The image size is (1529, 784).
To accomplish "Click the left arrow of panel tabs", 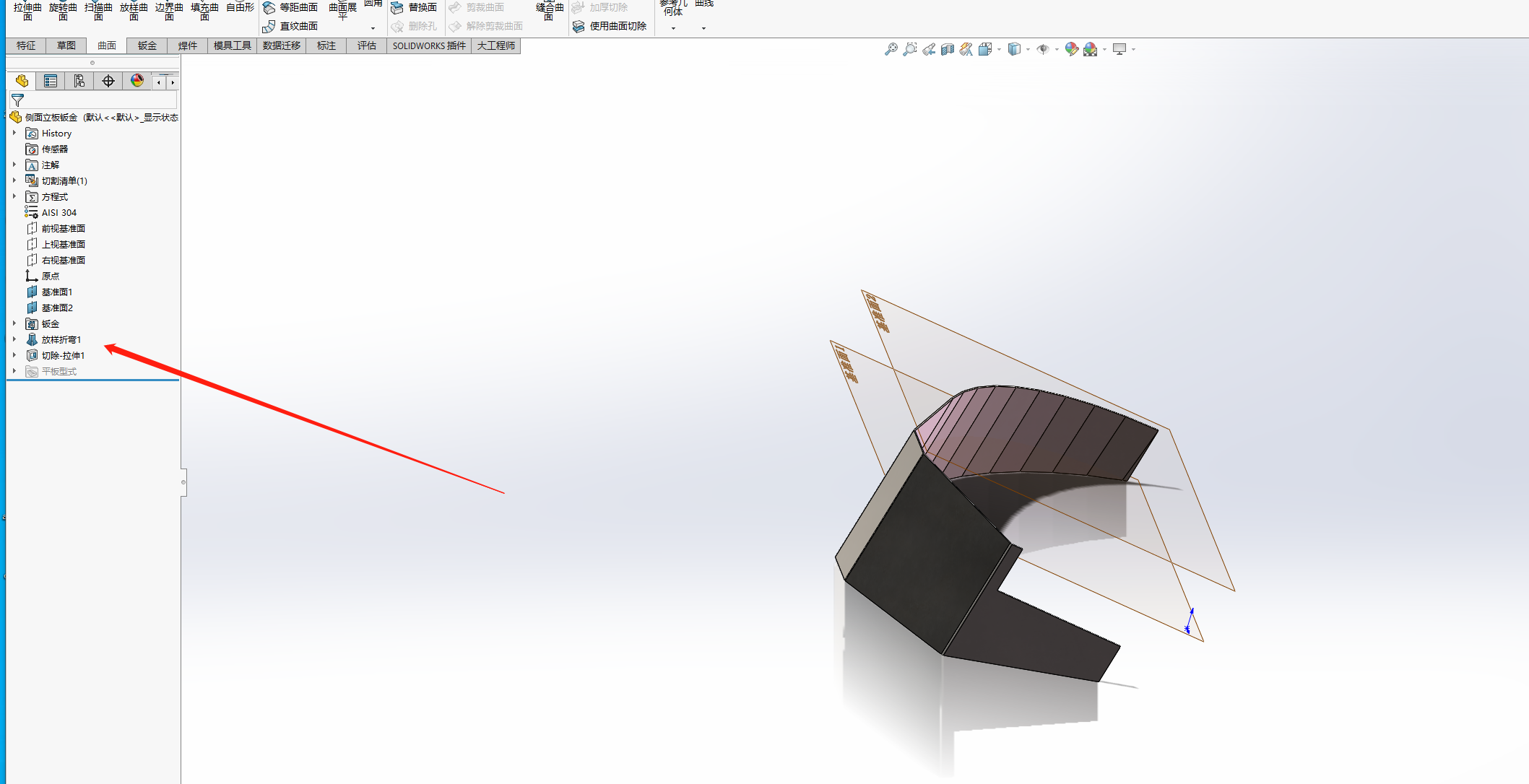I will pyautogui.click(x=159, y=82).
